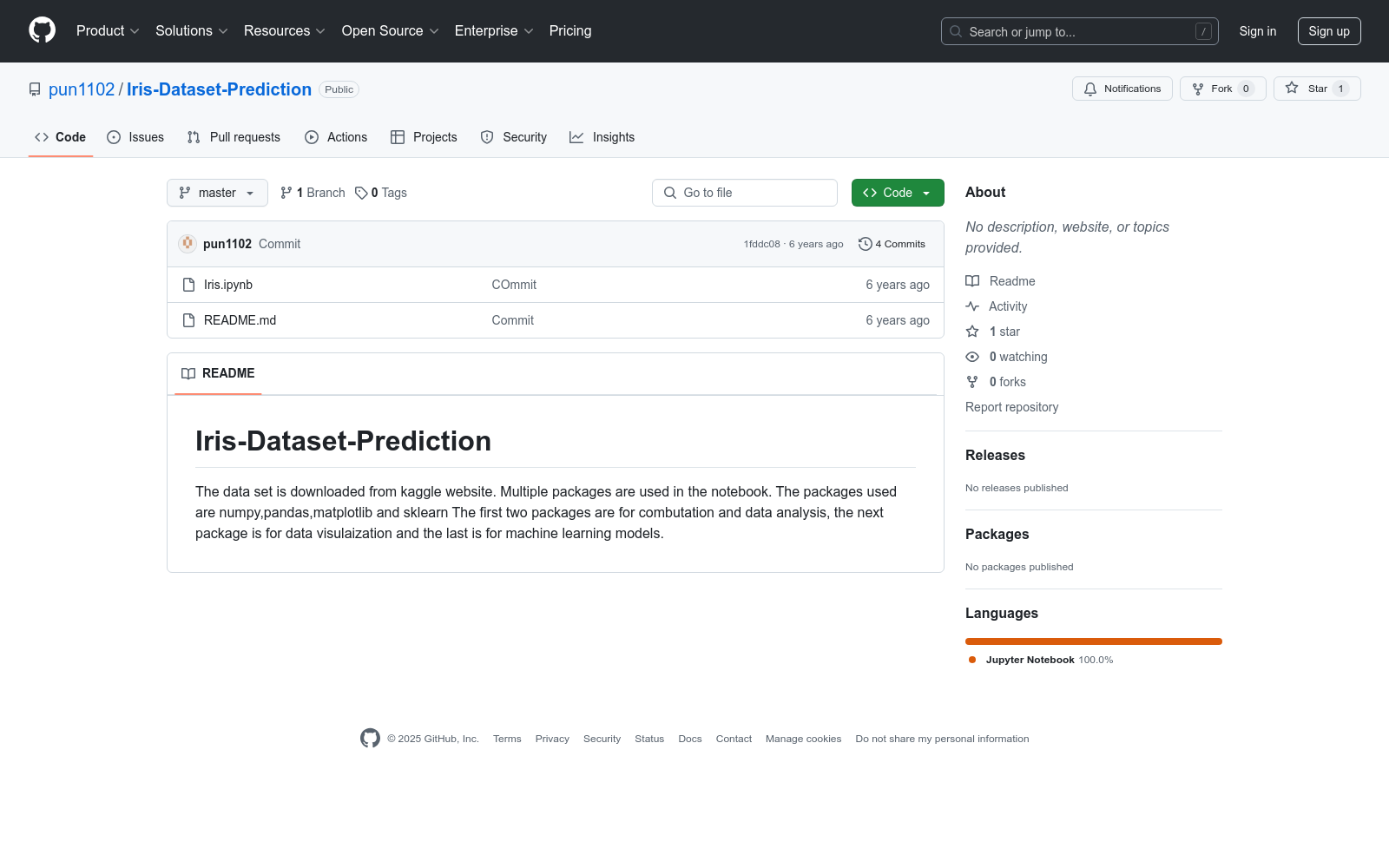Open the Pull requests tab
The width and height of the screenshot is (1389, 868).
point(234,137)
